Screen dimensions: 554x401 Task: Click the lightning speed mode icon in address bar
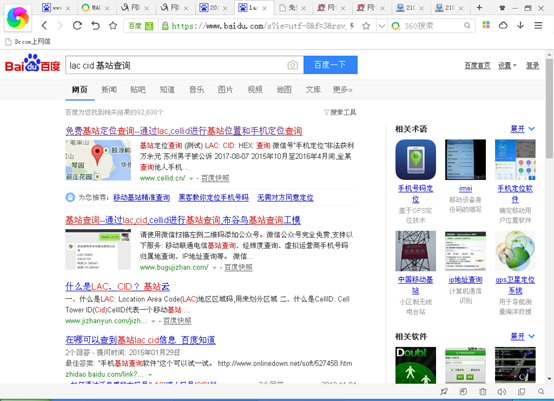point(352,25)
